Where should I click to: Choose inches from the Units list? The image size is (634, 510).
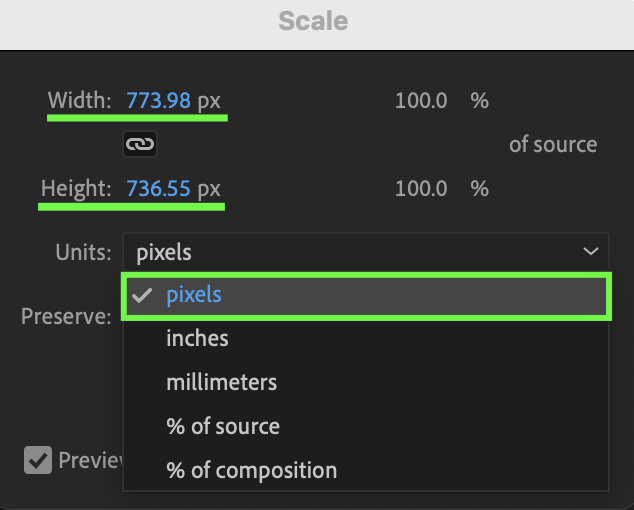click(197, 338)
